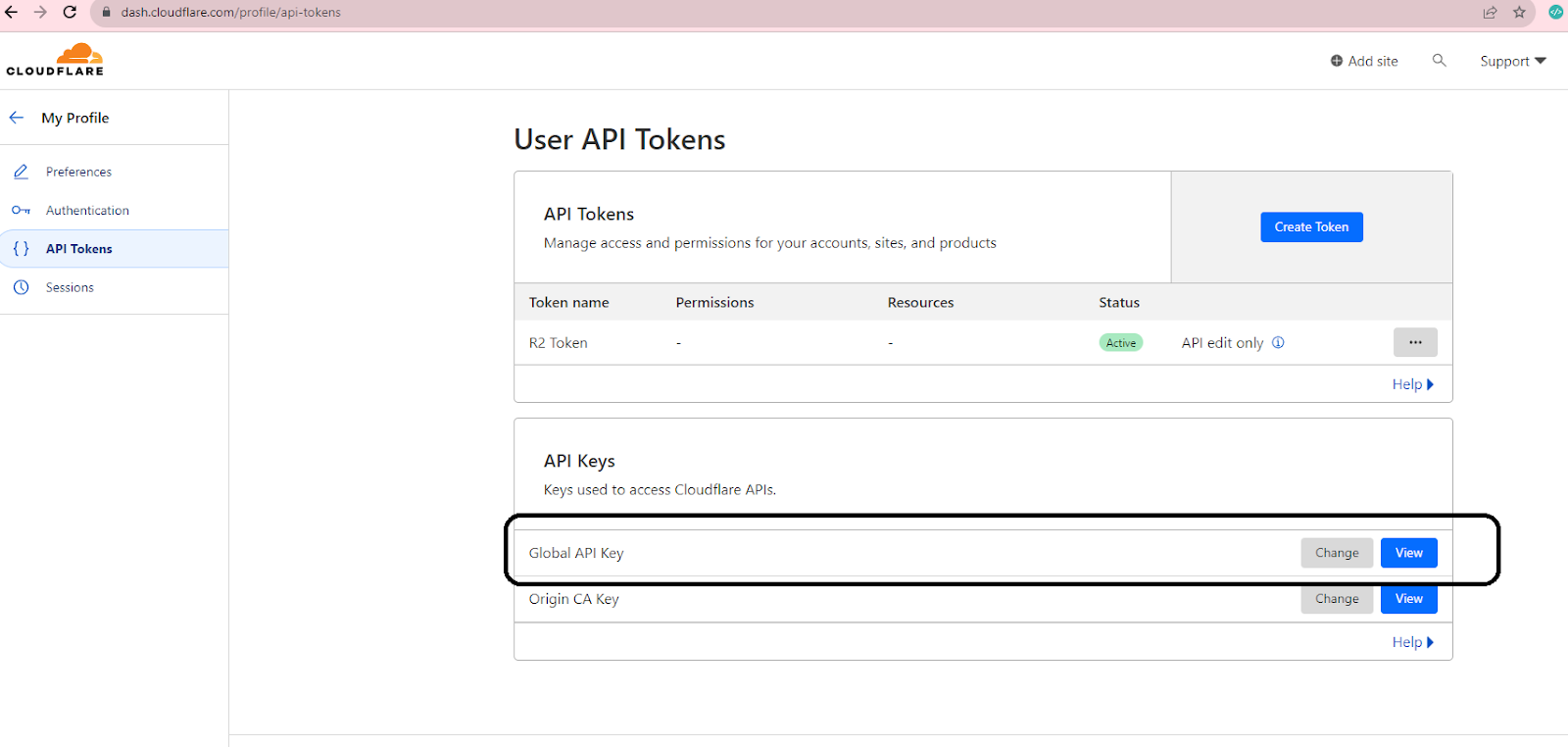The height and width of the screenshot is (747, 1568).
Task: Change the Global API Key
Action: pyautogui.click(x=1337, y=553)
